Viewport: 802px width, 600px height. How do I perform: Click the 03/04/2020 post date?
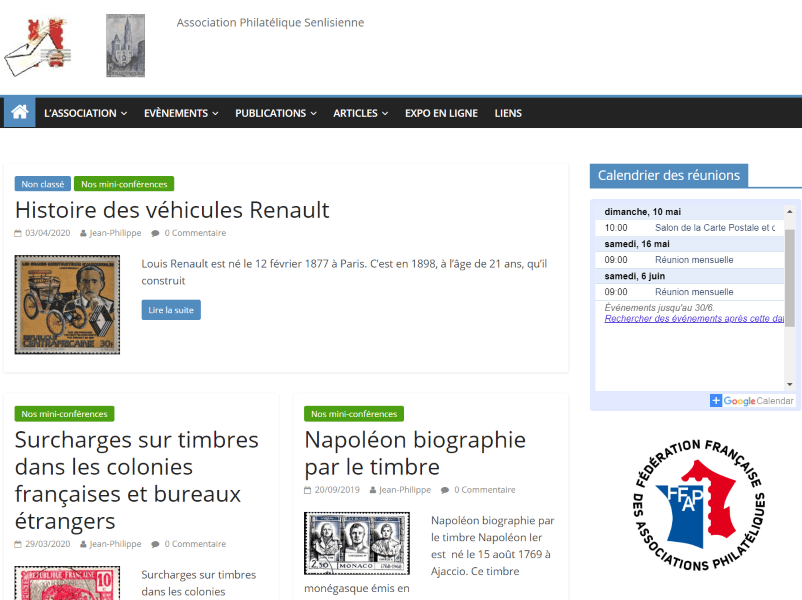coord(48,233)
